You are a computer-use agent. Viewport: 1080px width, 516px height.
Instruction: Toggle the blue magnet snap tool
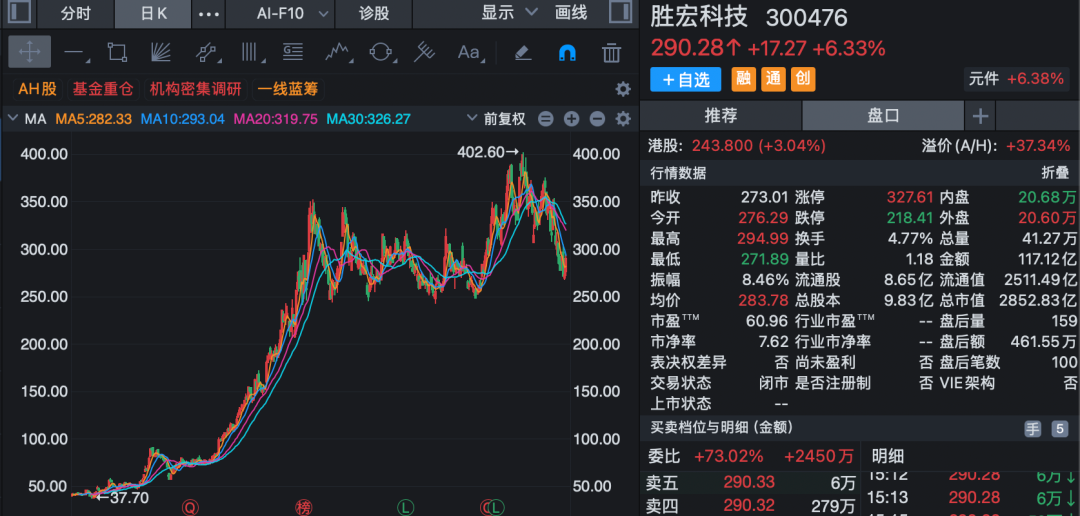click(567, 52)
